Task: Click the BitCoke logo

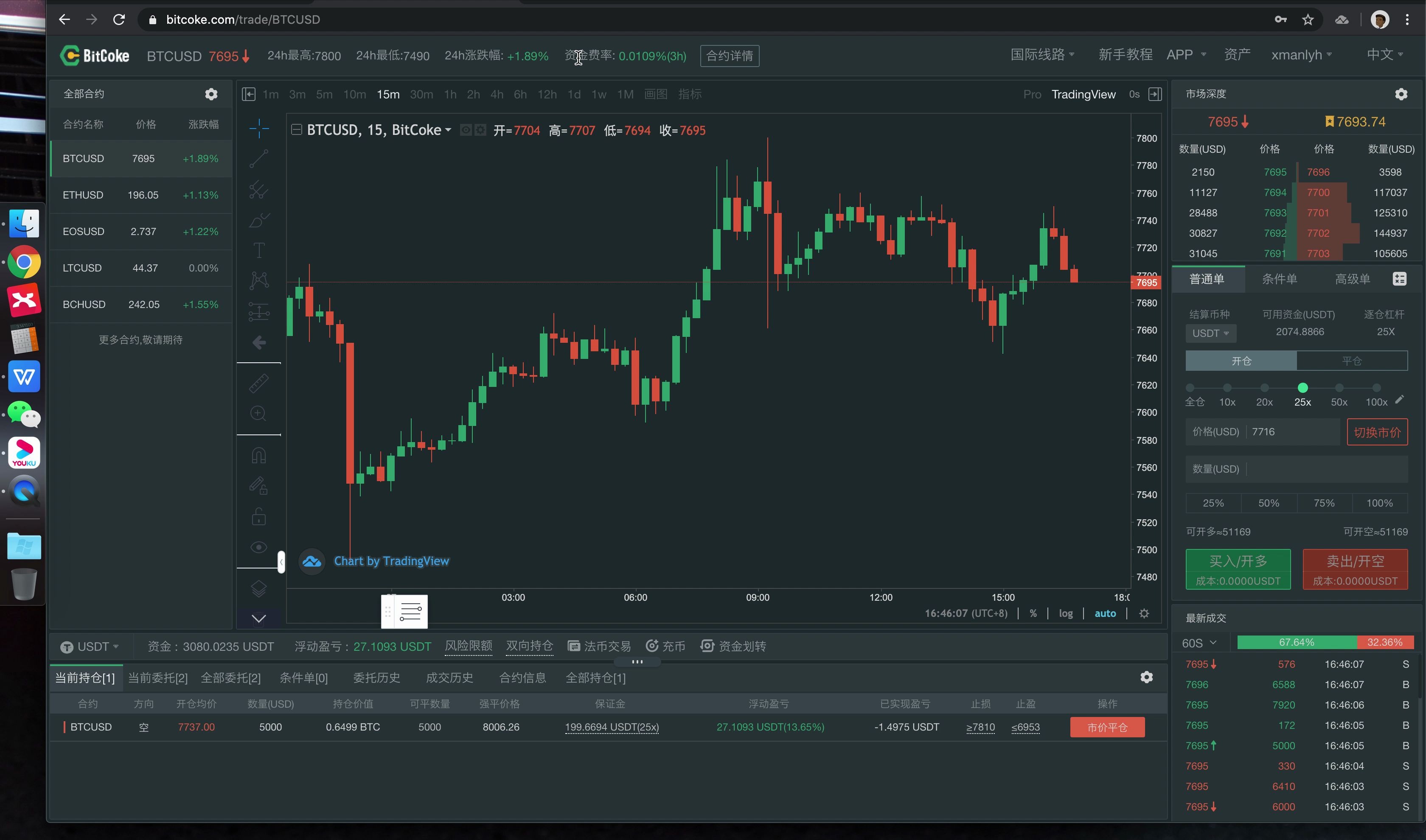Action: (x=95, y=56)
